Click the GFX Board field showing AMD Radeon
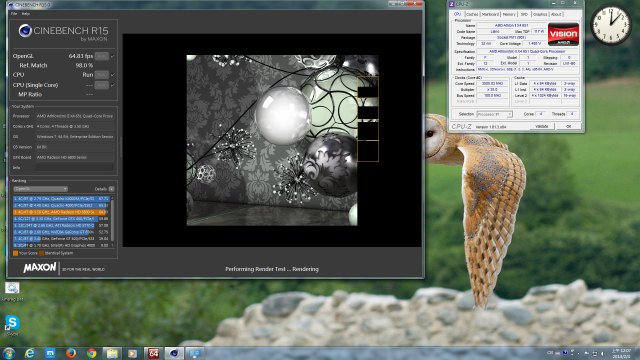 coord(75,157)
